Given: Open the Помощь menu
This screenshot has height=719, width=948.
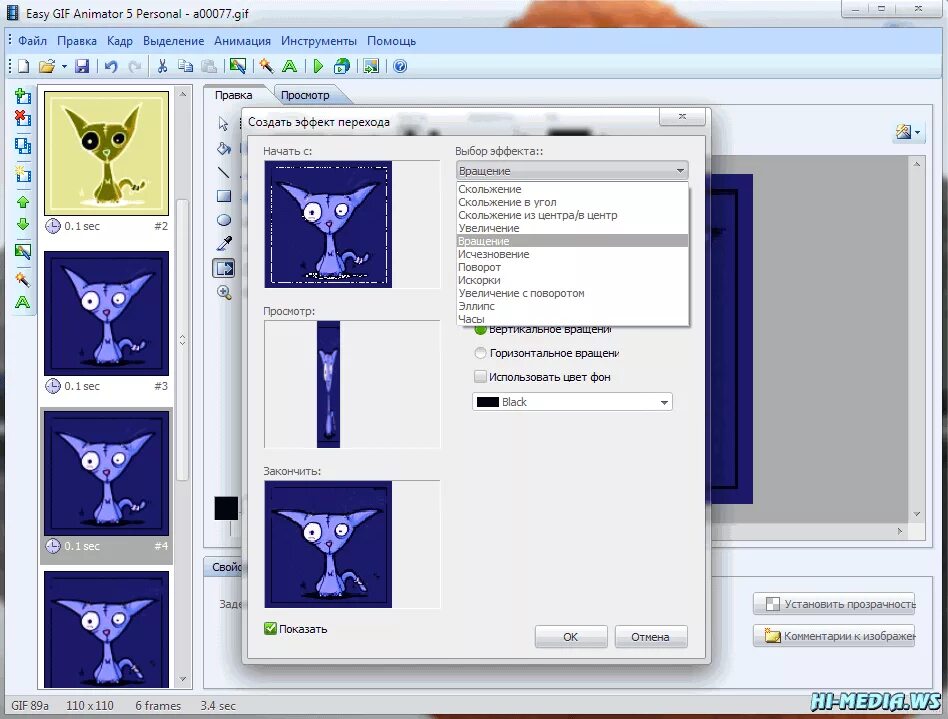Looking at the screenshot, I should [392, 41].
